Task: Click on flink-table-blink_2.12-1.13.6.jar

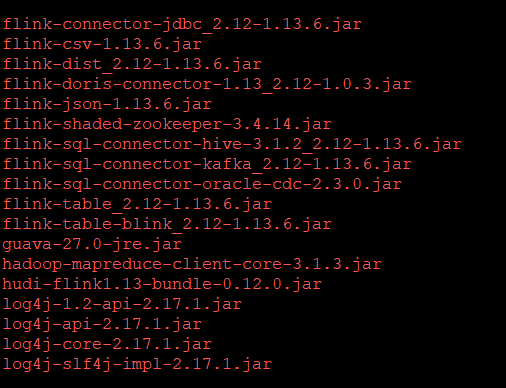Action: (x=167, y=225)
